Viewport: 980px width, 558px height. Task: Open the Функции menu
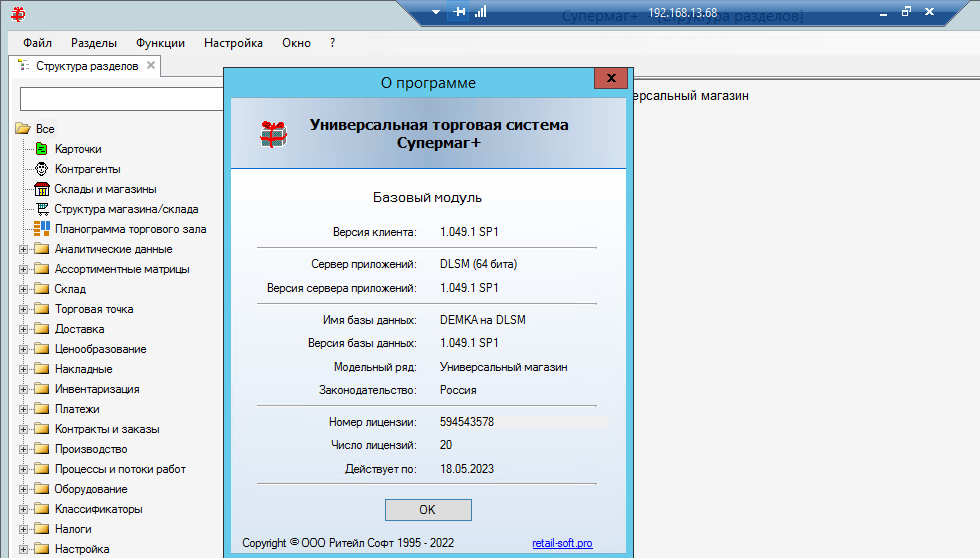(161, 43)
